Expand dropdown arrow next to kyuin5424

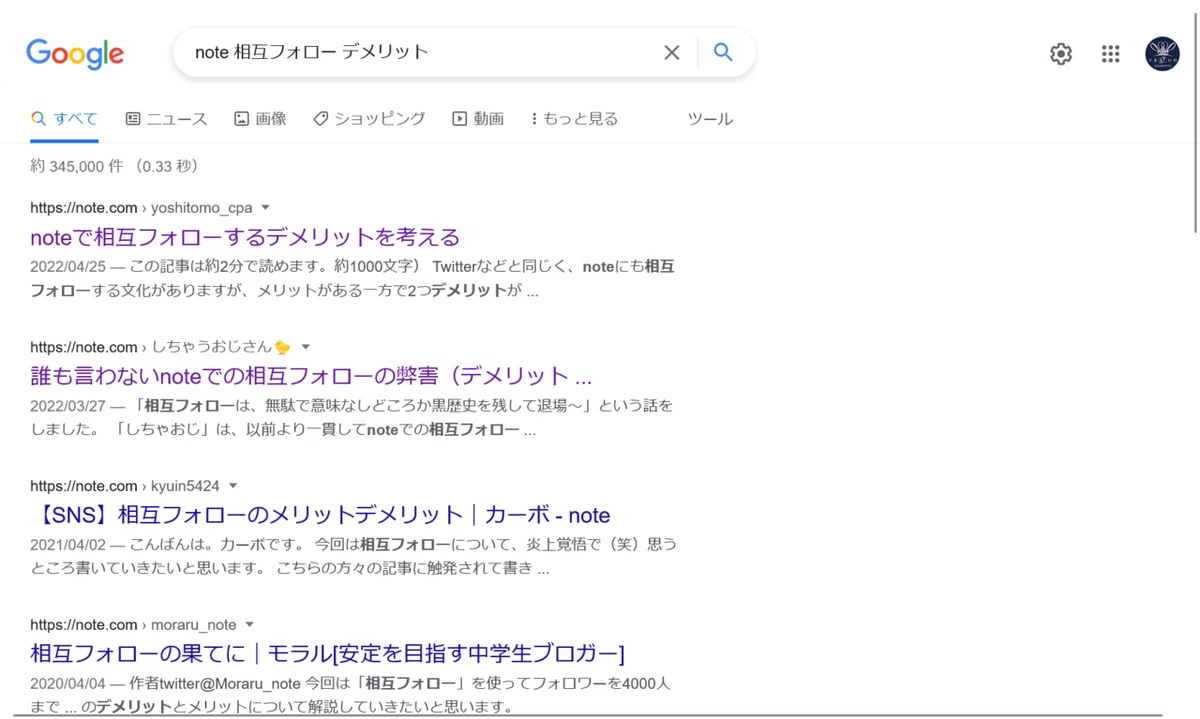click(233, 486)
